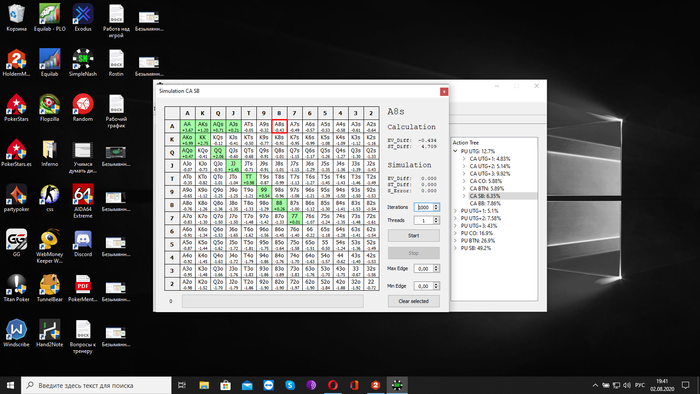Open the Hand2Note desktop shortcut
The image size is (700, 394).
(50, 333)
